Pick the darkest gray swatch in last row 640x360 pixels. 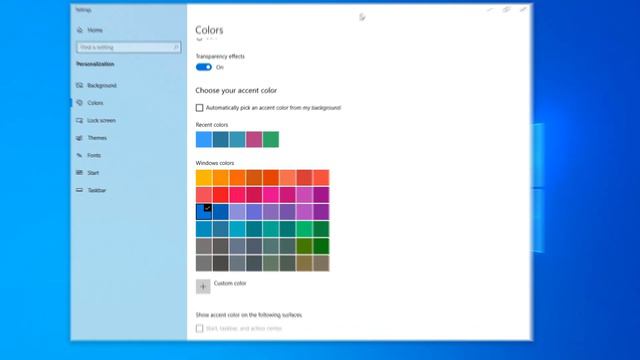tap(220, 263)
